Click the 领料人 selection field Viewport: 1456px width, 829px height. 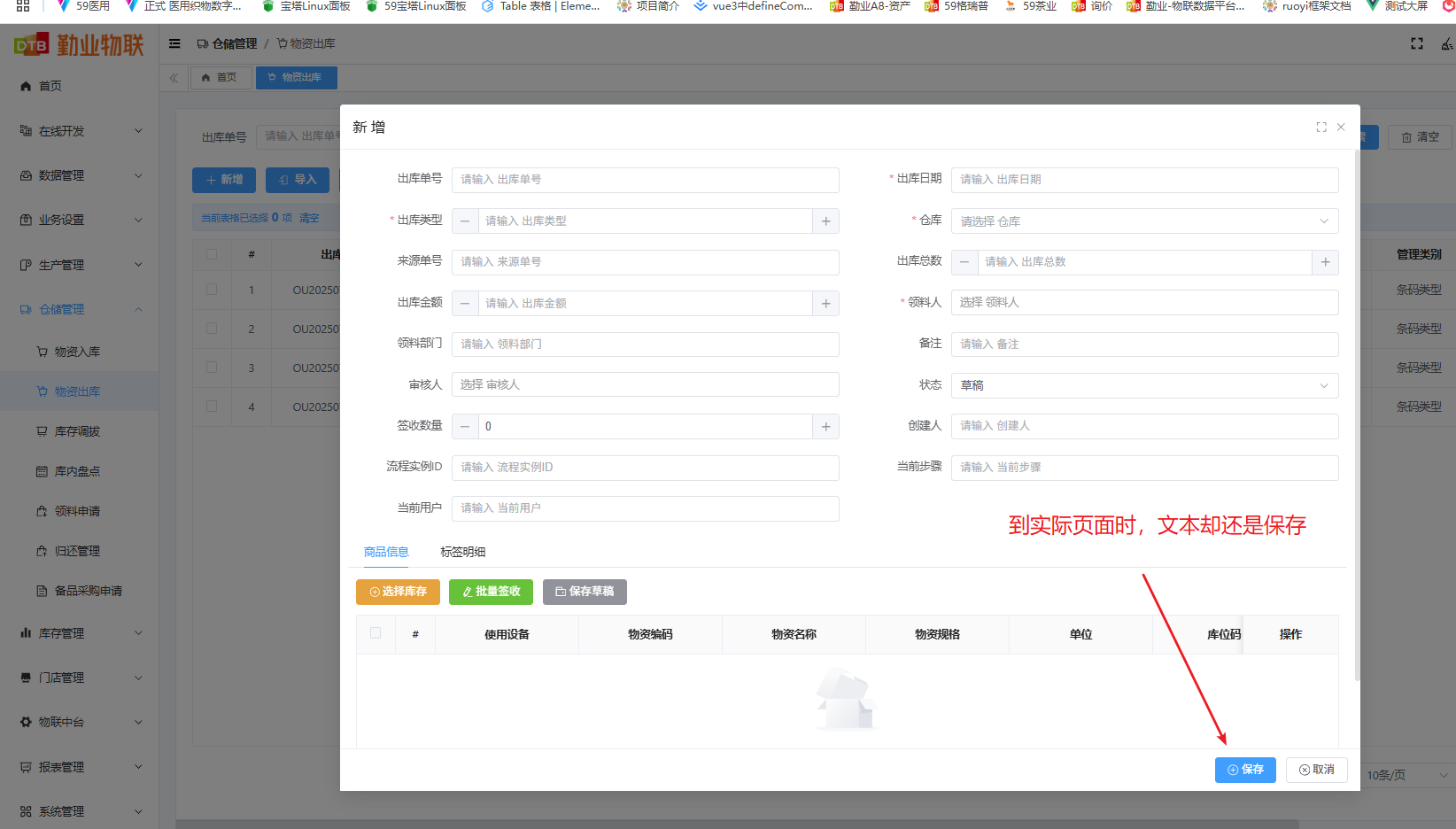tap(1144, 303)
